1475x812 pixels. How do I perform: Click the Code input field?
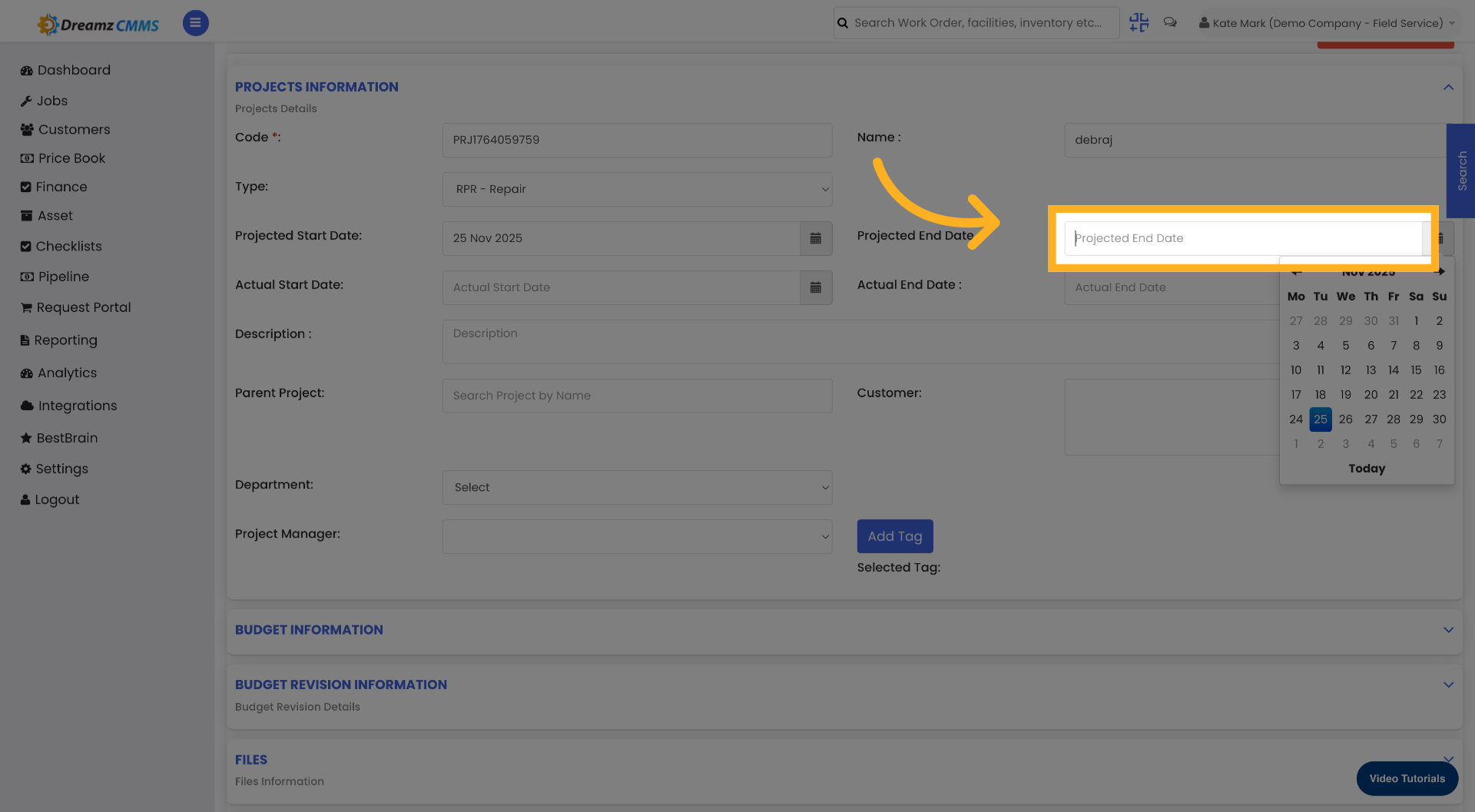637,140
